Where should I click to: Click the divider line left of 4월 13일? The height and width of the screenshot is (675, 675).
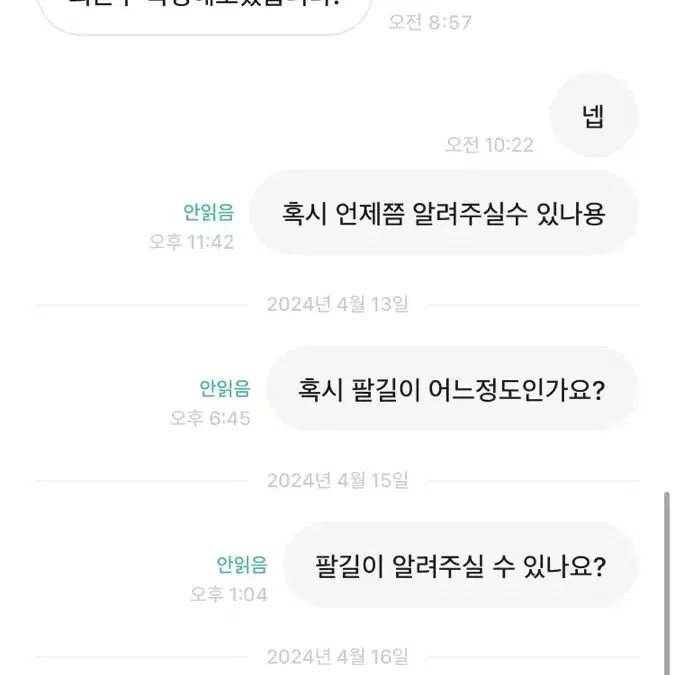coord(142,305)
